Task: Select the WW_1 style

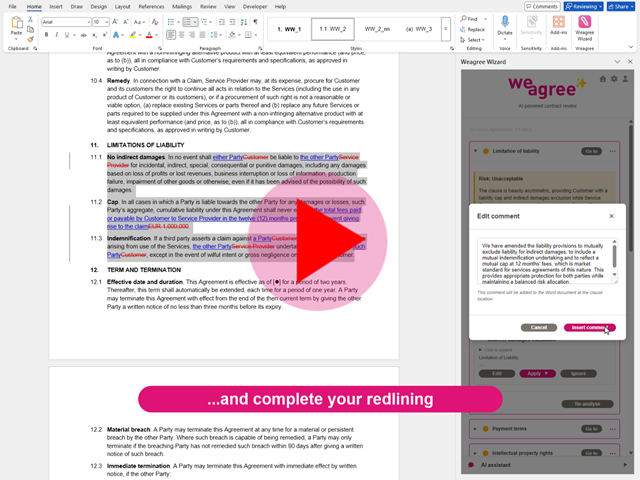Action: (x=289, y=29)
